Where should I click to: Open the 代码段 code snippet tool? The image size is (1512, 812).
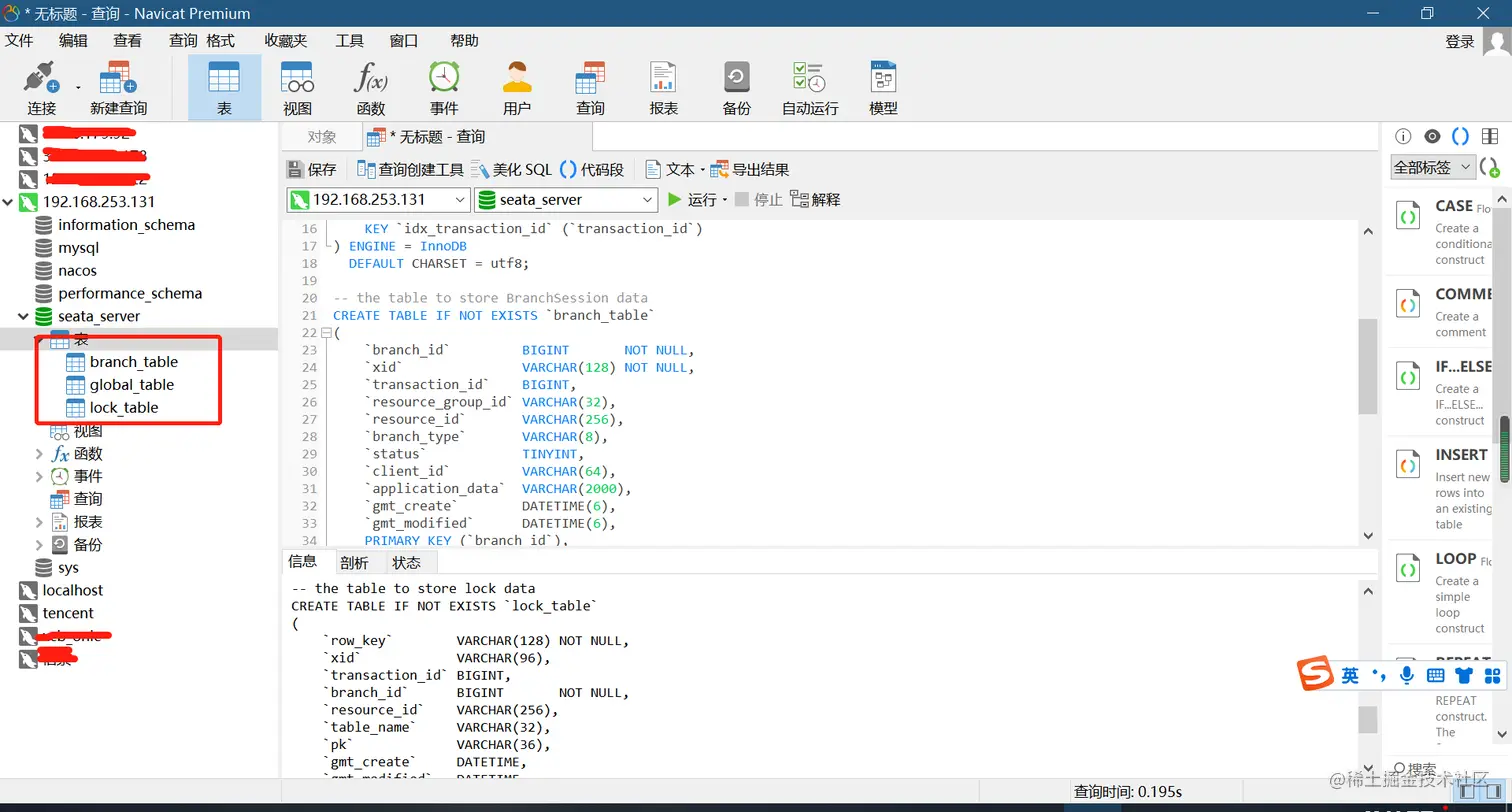point(591,169)
